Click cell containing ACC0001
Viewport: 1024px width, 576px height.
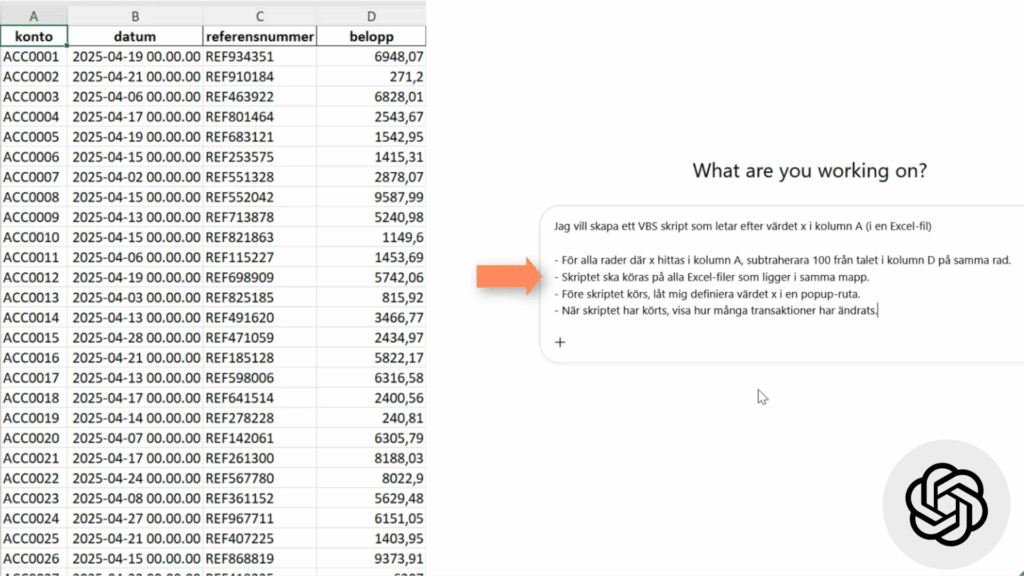[34, 57]
